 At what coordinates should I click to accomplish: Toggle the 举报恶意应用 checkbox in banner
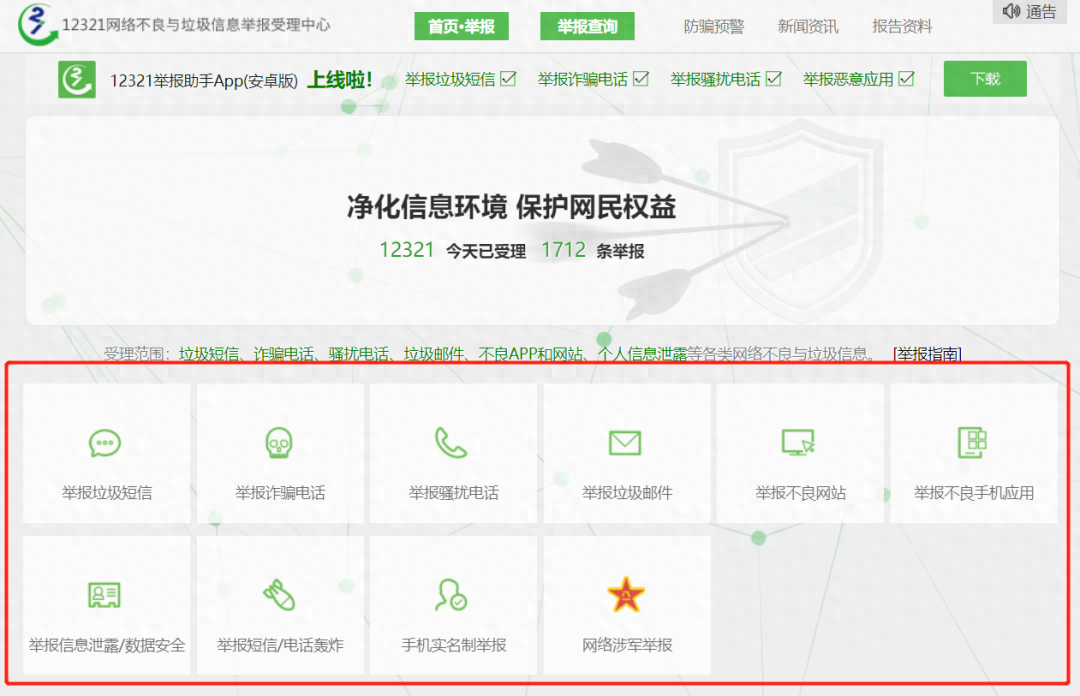coord(907,79)
